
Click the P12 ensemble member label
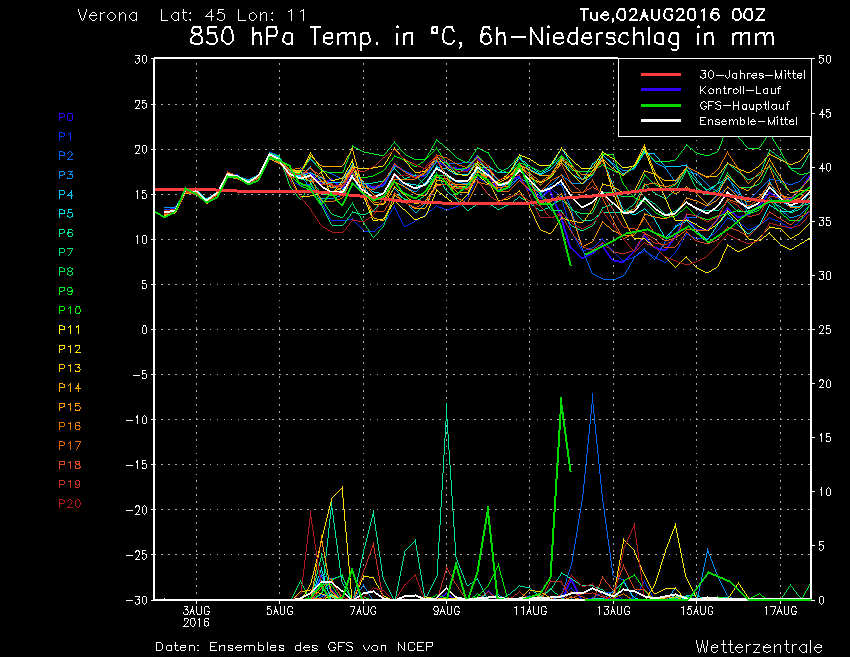pos(69,349)
